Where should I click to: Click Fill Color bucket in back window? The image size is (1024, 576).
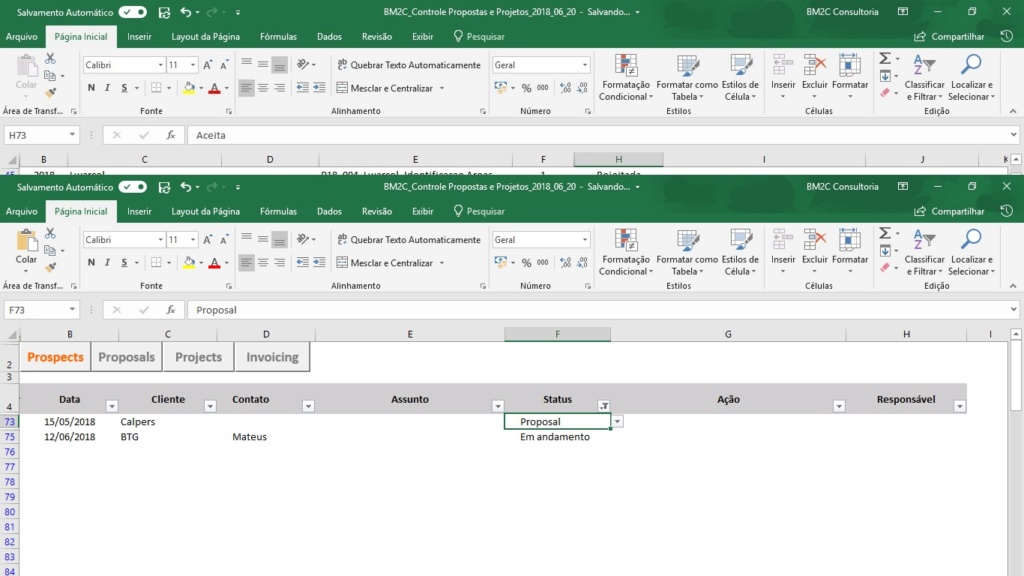pos(189,88)
